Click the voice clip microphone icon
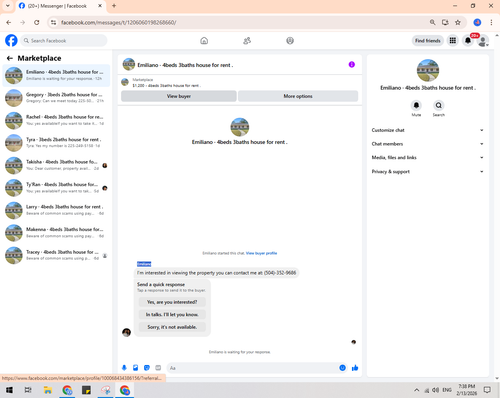The width and height of the screenshot is (500, 398). point(124,368)
